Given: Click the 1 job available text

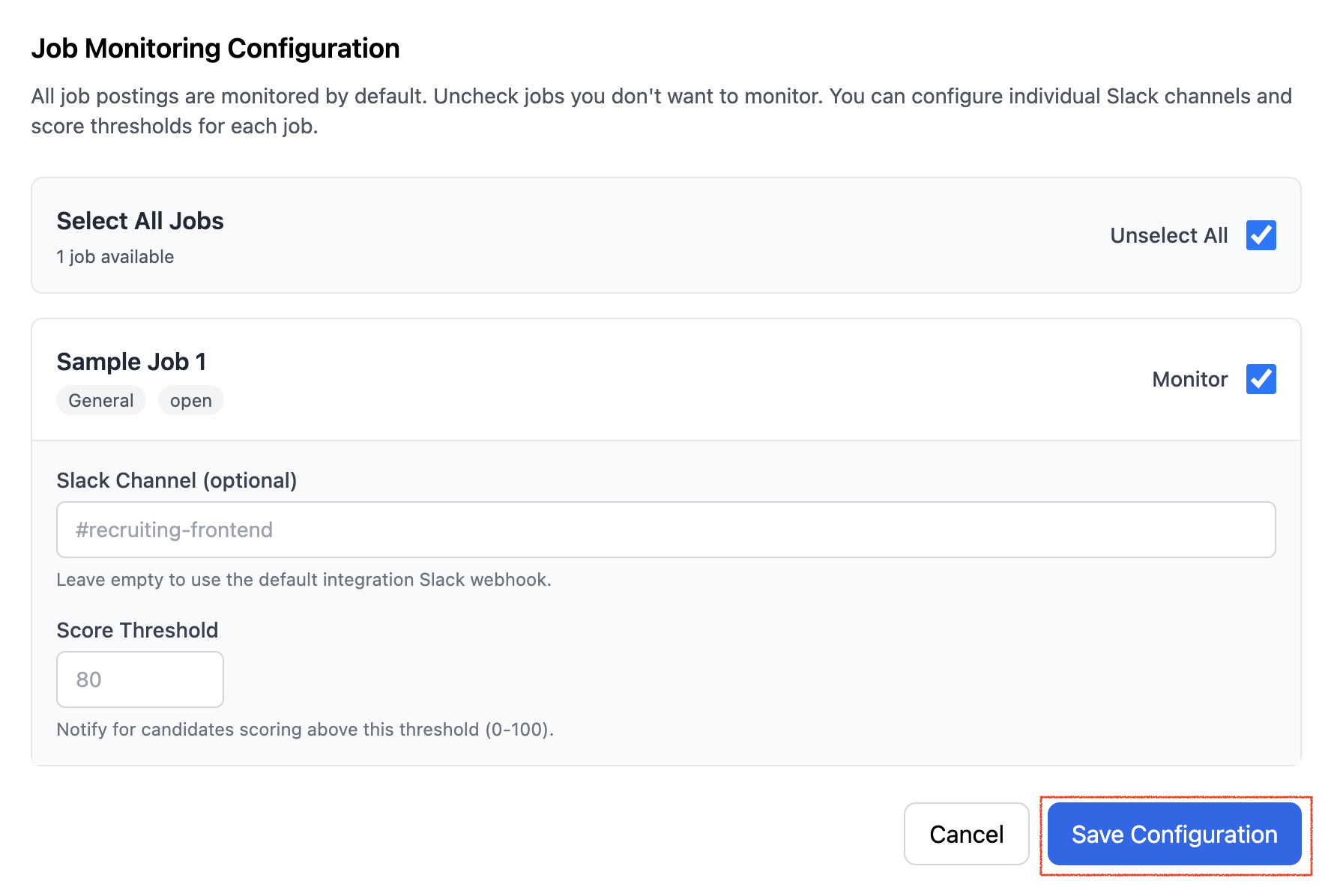Looking at the screenshot, I should 115,257.
